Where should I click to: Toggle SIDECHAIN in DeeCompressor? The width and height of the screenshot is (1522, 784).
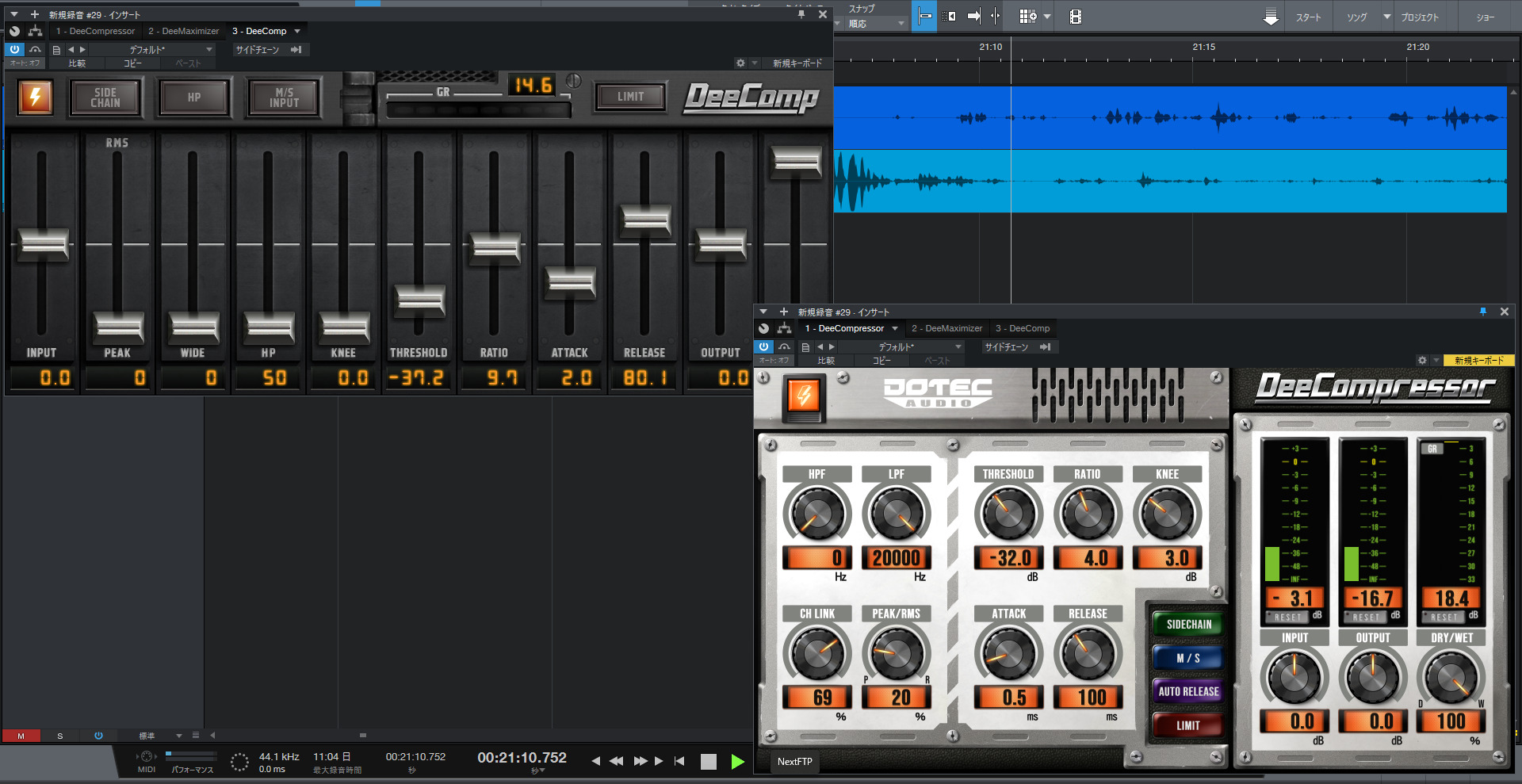[x=1188, y=624]
